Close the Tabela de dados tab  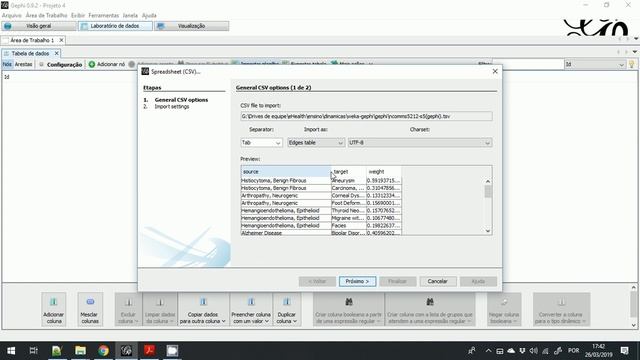coord(57,53)
